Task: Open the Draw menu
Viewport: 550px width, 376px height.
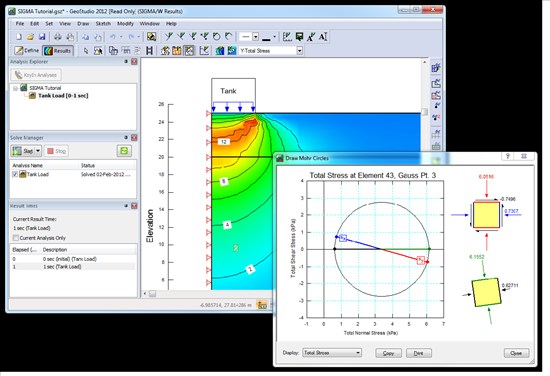Action: 83,24
